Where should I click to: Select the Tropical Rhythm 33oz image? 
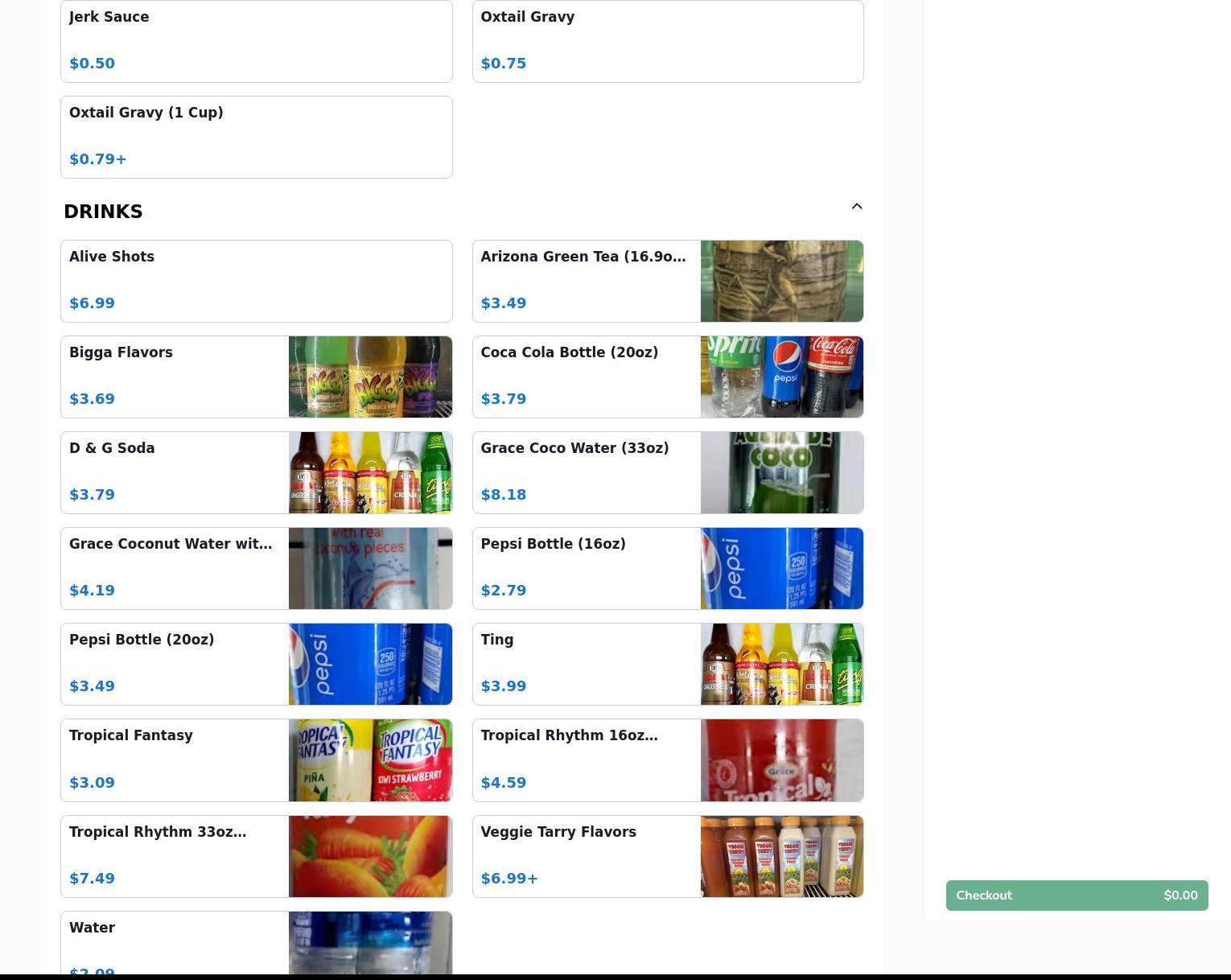[x=370, y=856]
